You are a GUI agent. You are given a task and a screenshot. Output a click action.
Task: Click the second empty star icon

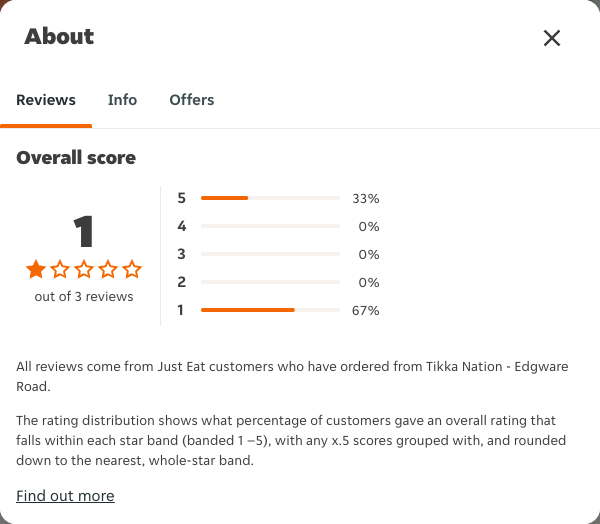coord(60,269)
